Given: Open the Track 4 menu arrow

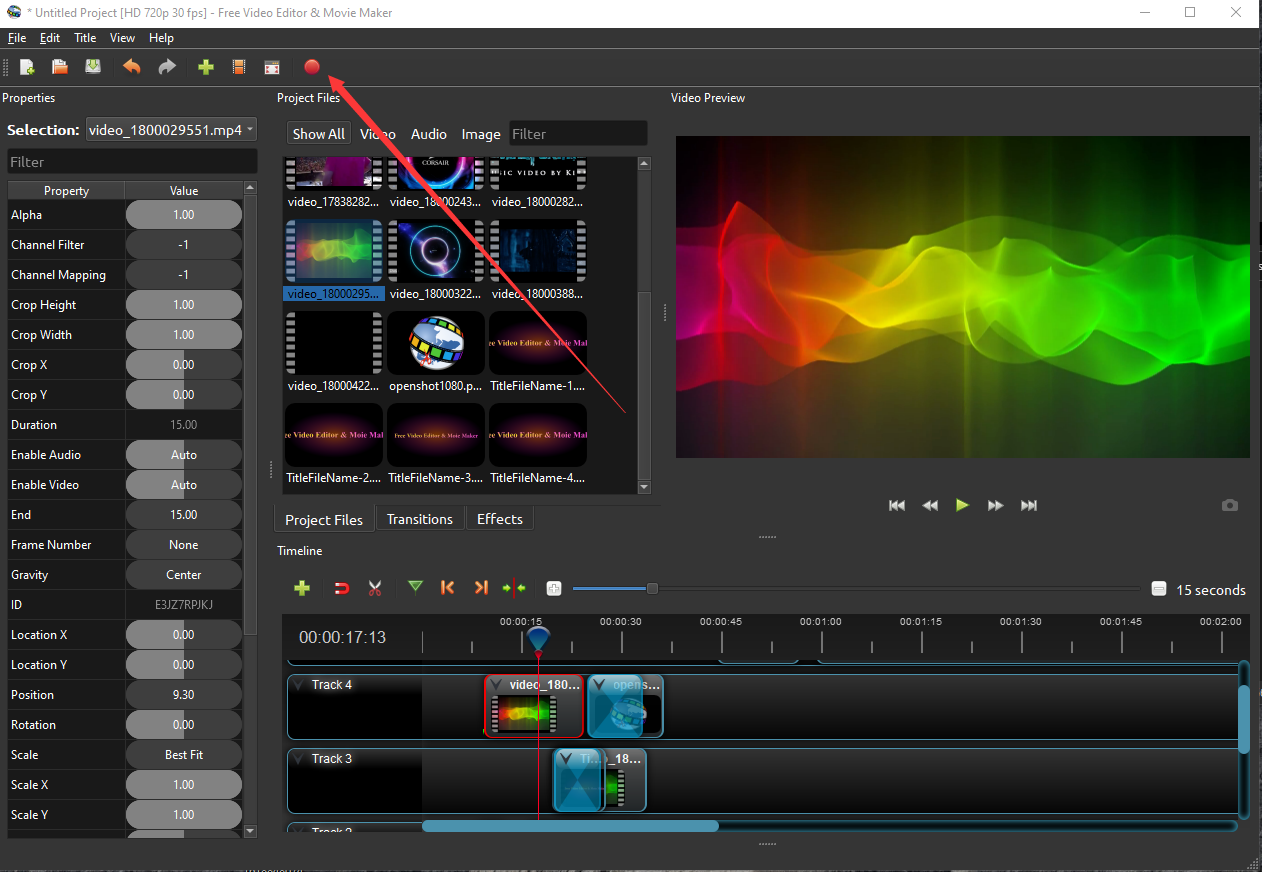Looking at the screenshot, I should (x=298, y=685).
